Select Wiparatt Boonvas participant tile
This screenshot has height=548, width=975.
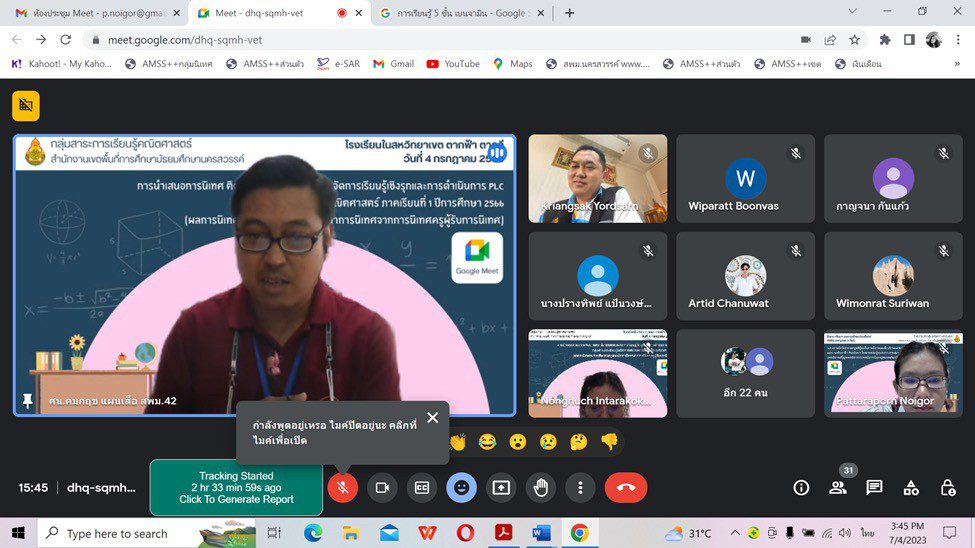tap(745, 179)
